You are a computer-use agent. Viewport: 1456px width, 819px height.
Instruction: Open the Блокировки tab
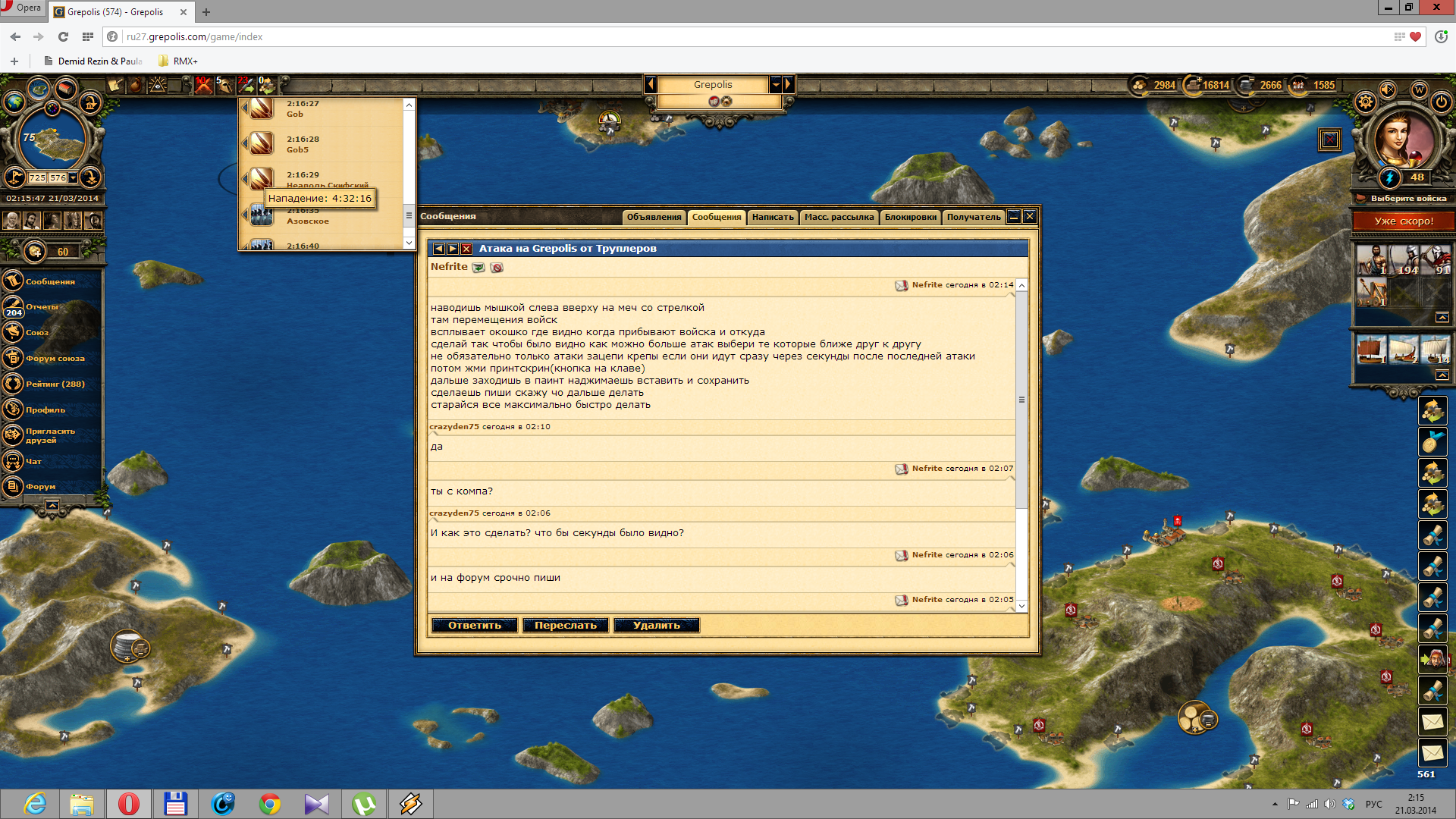tap(910, 217)
